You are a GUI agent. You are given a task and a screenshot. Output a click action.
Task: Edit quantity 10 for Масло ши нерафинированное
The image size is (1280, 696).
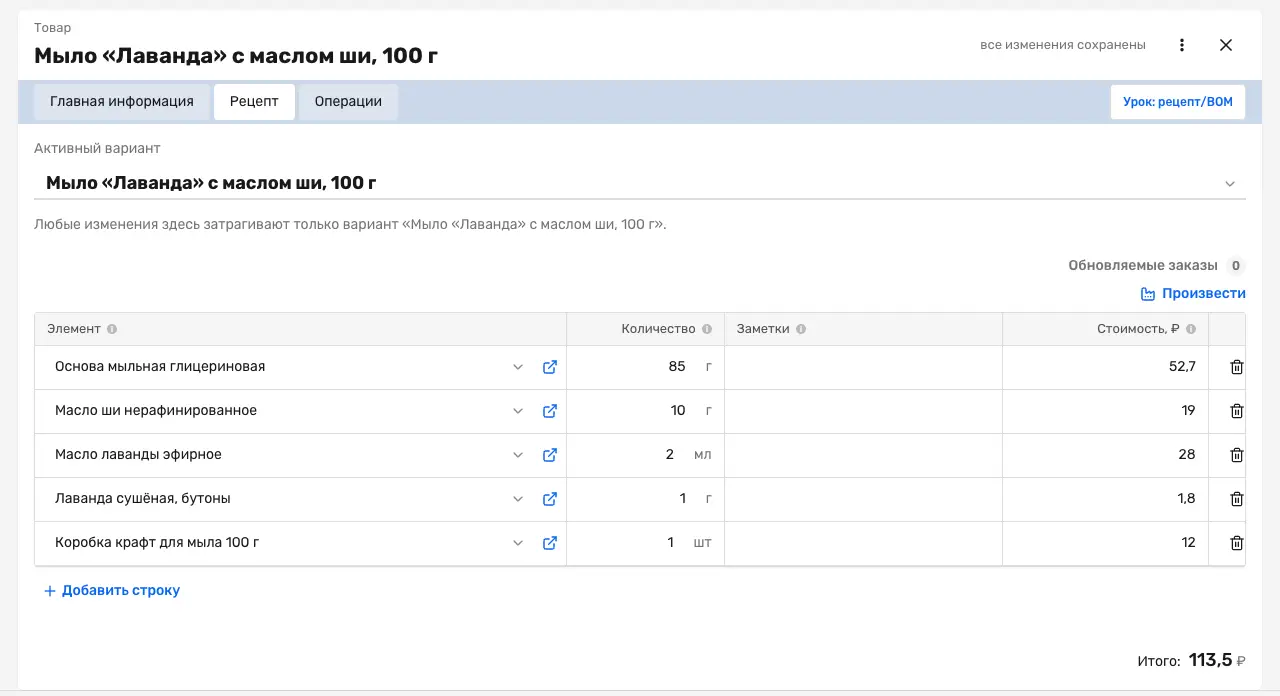(645, 411)
